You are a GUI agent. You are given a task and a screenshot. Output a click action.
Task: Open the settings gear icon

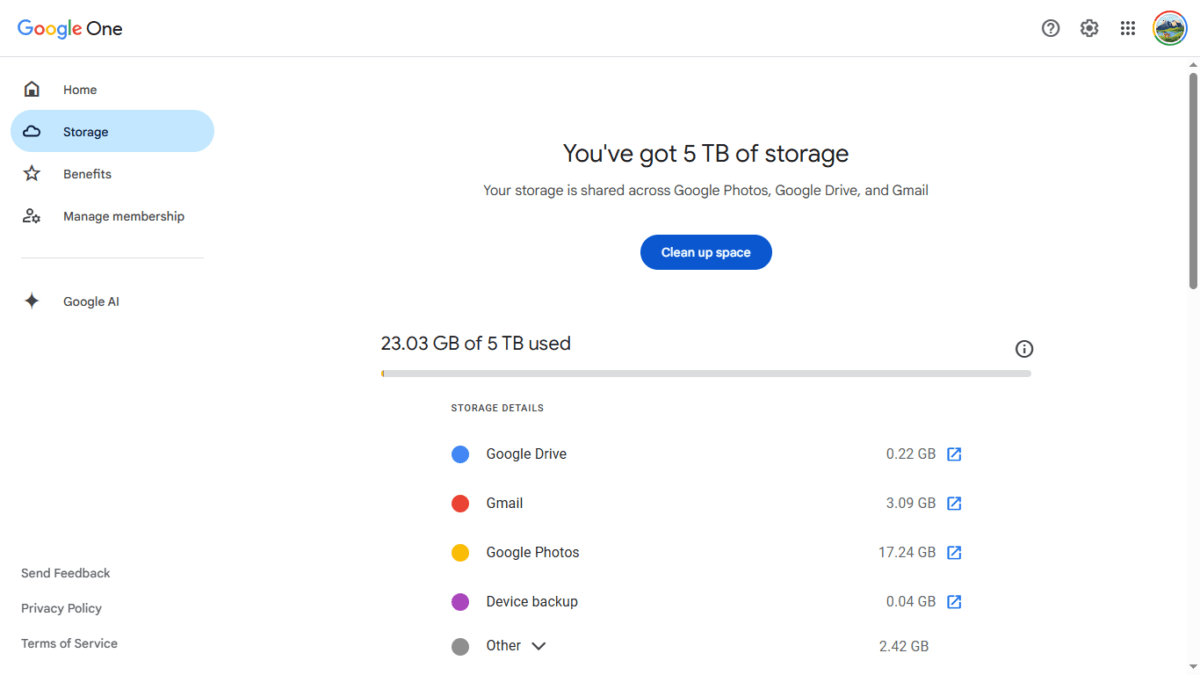[x=1089, y=28]
